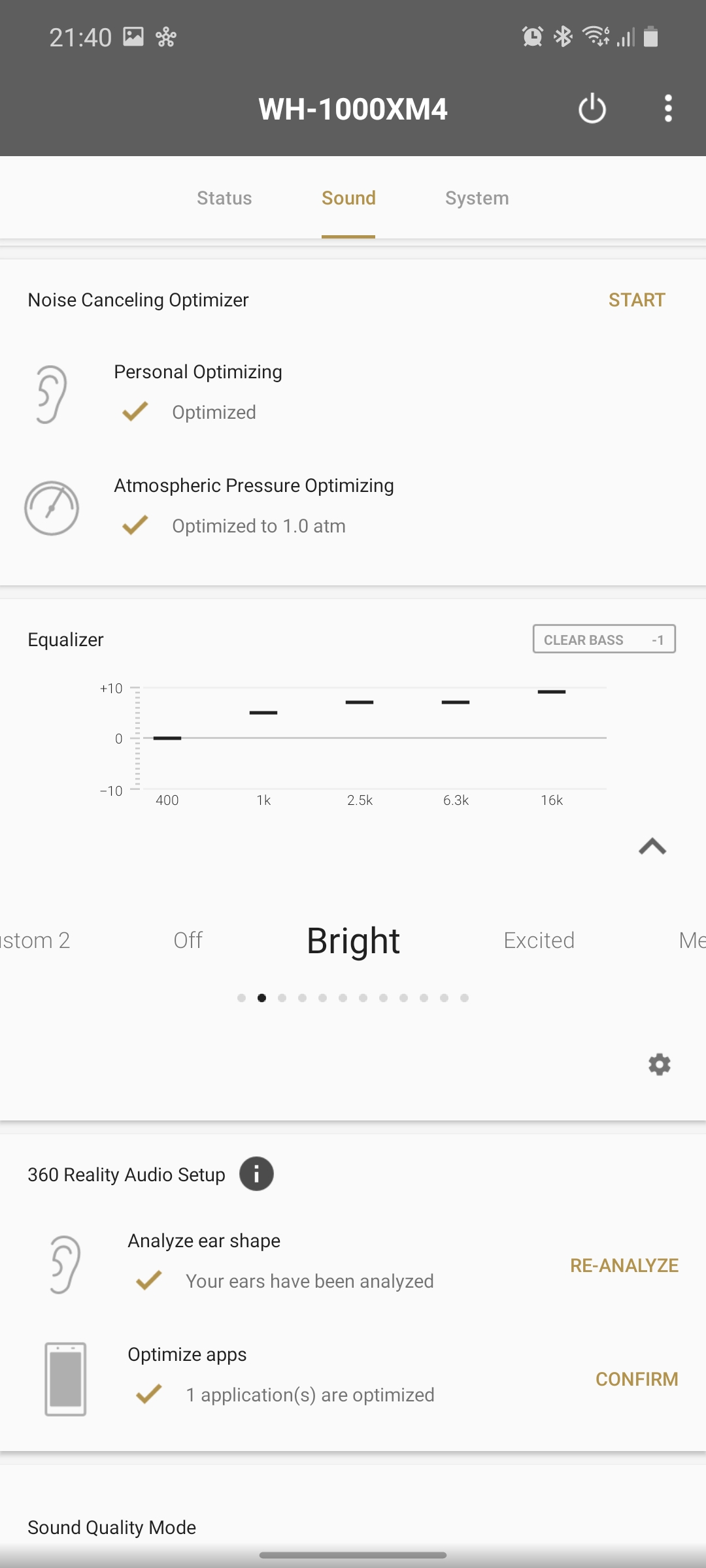Start the Noise Canceling Optimizer

[x=636, y=300]
